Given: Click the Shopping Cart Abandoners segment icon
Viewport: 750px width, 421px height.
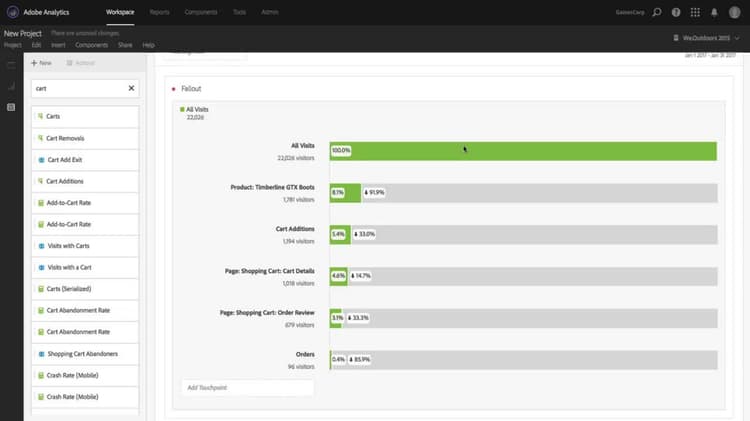Looking at the screenshot, I should pyautogui.click(x=41, y=354).
